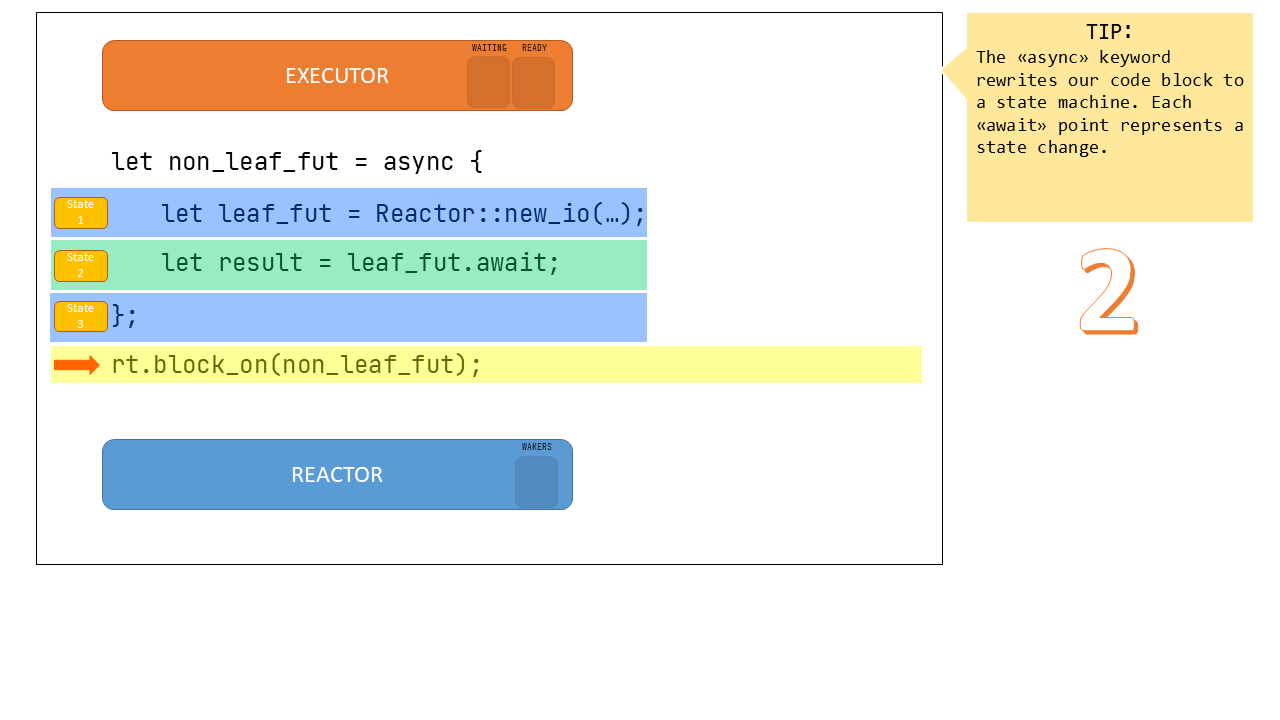Viewport: 1280px width, 720px height.
Task: Select the State 3 badge
Action: [x=81, y=316]
